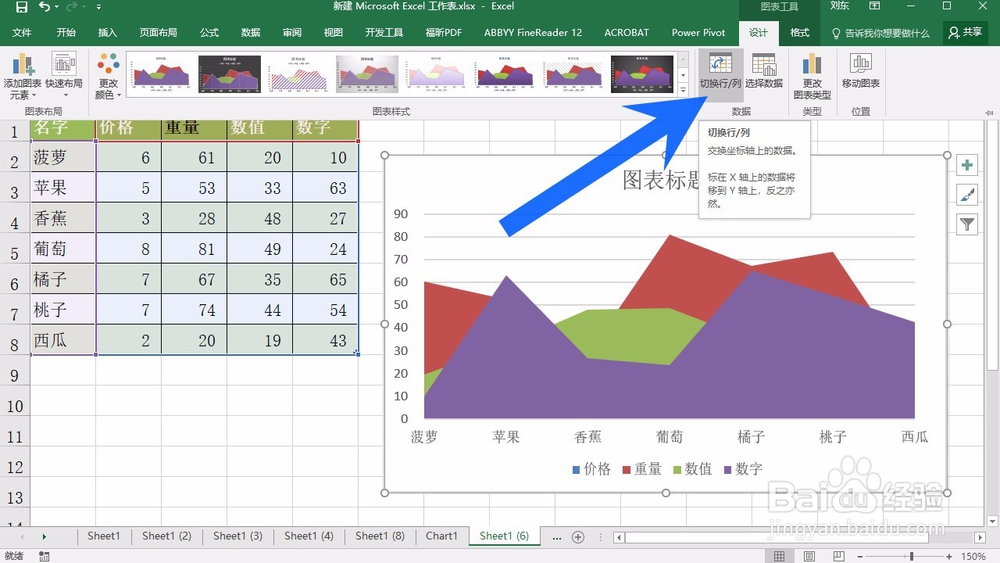Viewport: 1000px width, 563px height.
Task: Click the Undo arrow icon
Action: tap(44, 6)
